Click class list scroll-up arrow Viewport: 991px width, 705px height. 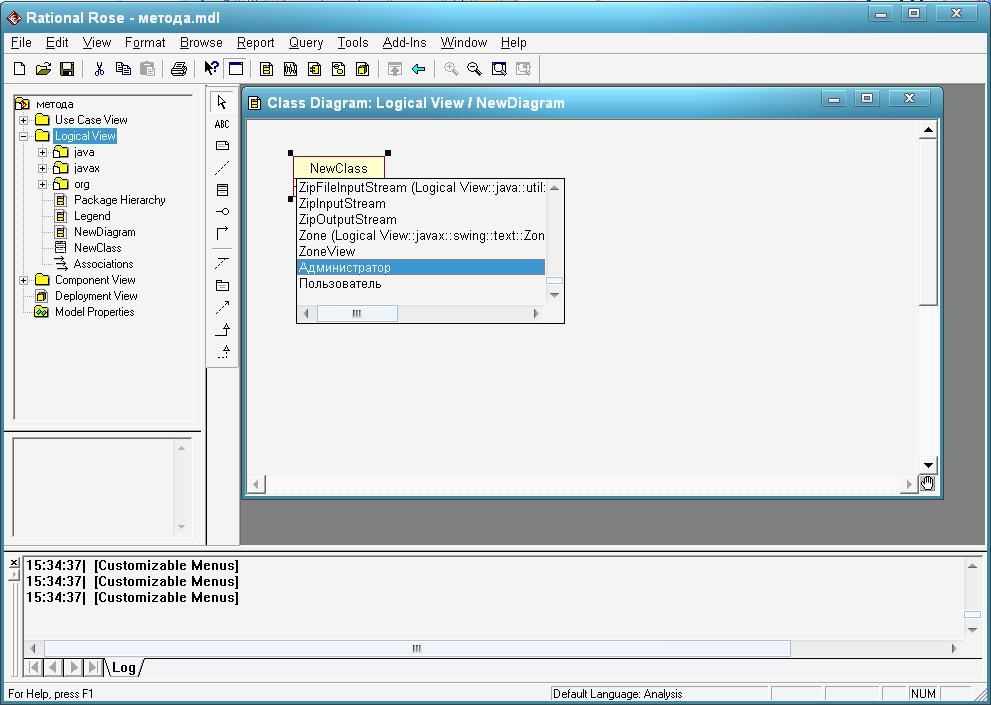click(x=554, y=188)
